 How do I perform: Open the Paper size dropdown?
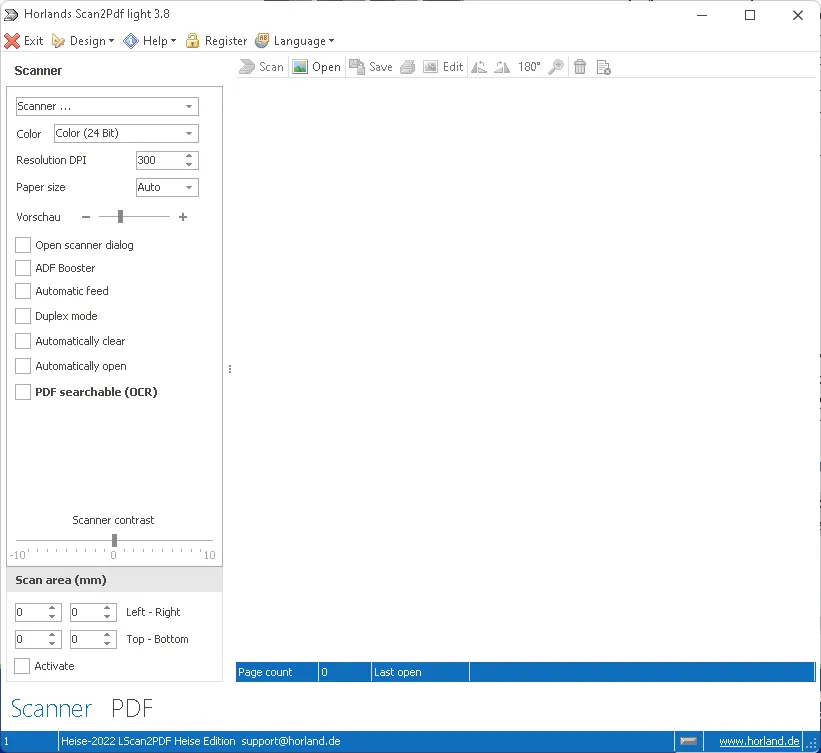point(188,187)
